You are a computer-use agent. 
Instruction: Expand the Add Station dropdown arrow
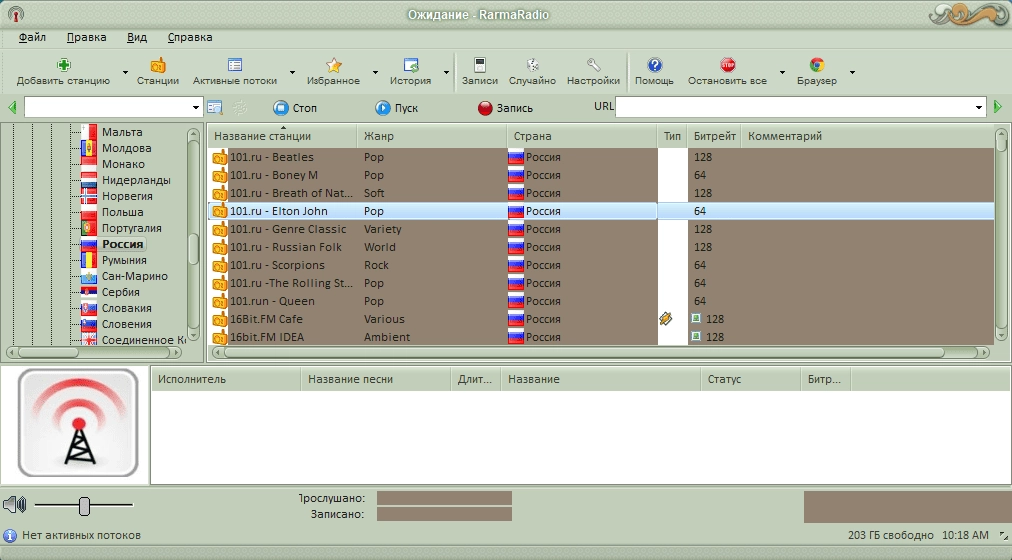pyautogui.click(x=125, y=72)
